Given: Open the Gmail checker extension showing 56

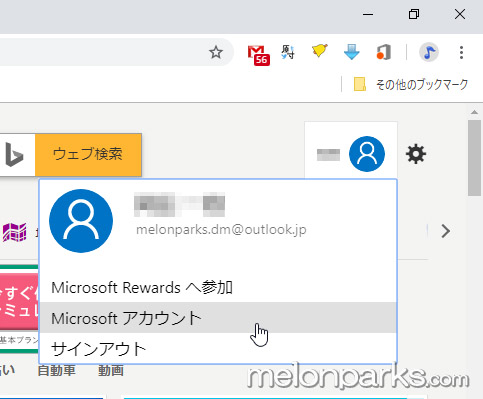Looking at the screenshot, I should [259, 55].
